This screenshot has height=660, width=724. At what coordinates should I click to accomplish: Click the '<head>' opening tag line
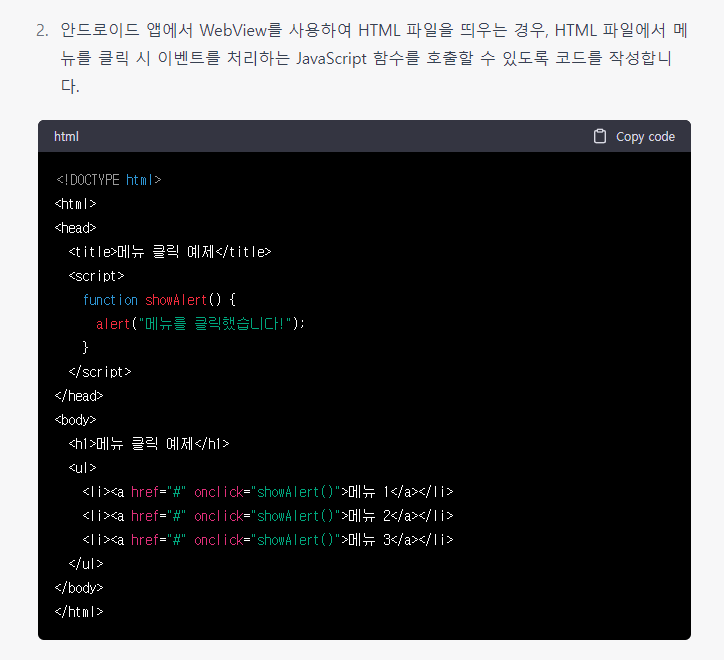click(75, 228)
